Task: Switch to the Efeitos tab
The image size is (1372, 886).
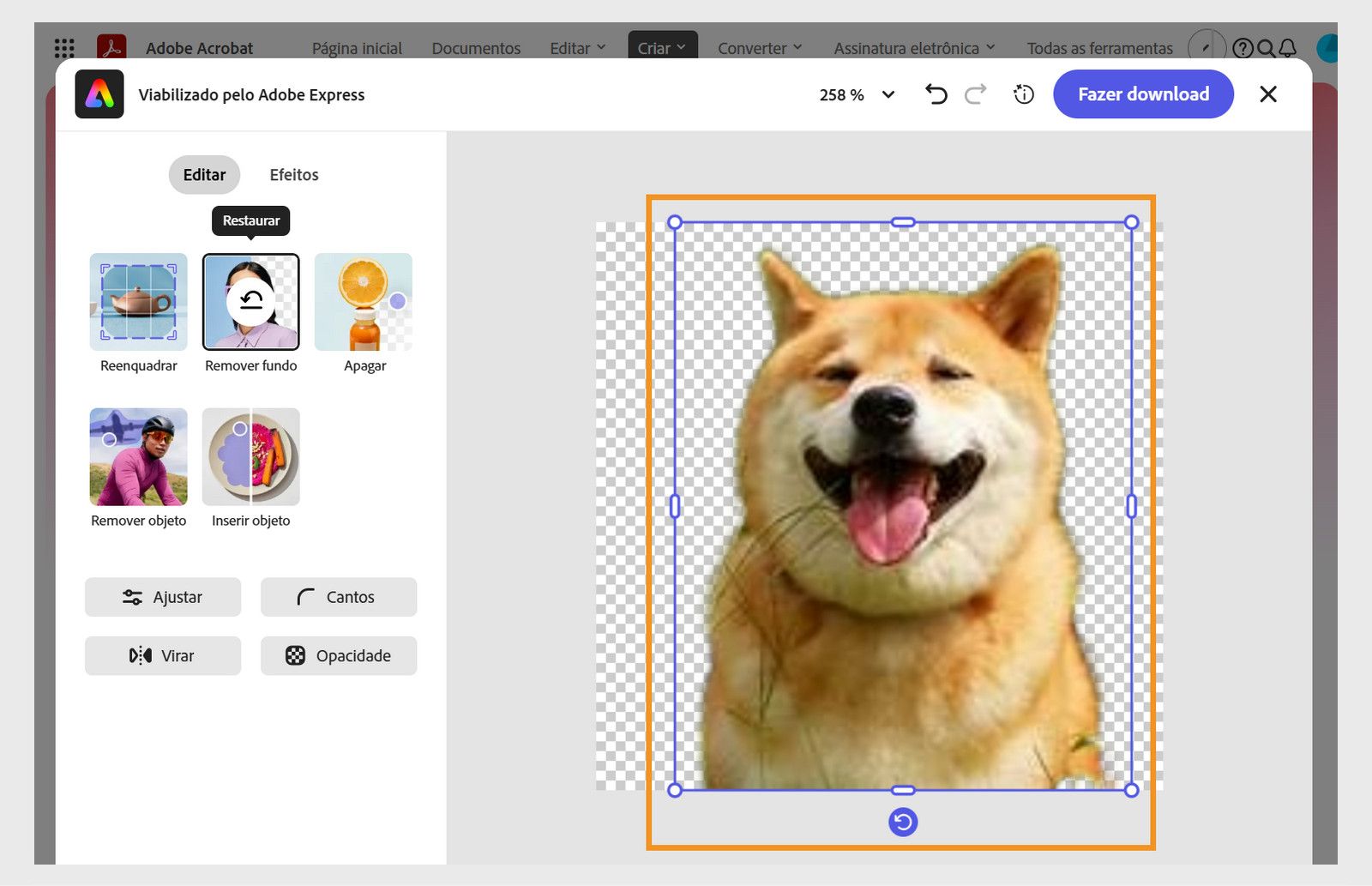Action: tap(293, 174)
